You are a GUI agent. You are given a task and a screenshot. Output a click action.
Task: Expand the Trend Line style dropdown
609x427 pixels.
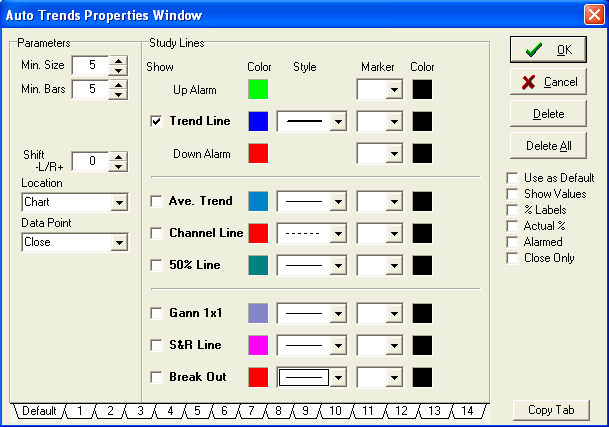click(x=338, y=122)
